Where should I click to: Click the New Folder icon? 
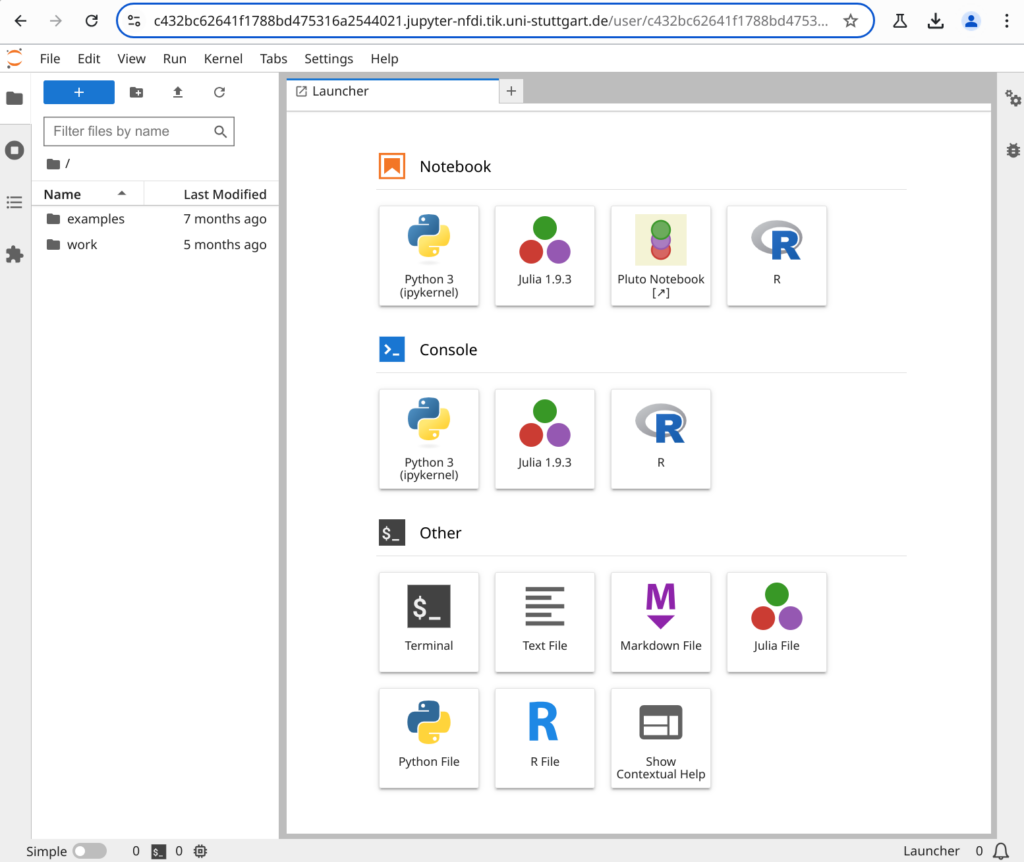point(137,92)
